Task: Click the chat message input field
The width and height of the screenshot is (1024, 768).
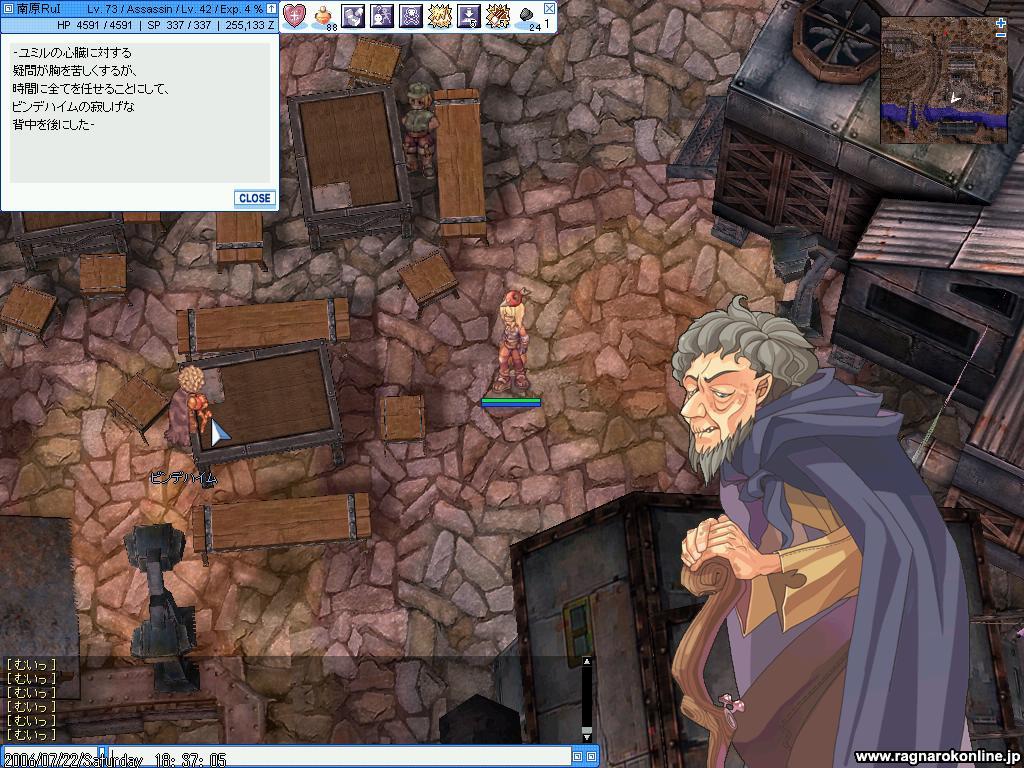Action: (x=340, y=756)
